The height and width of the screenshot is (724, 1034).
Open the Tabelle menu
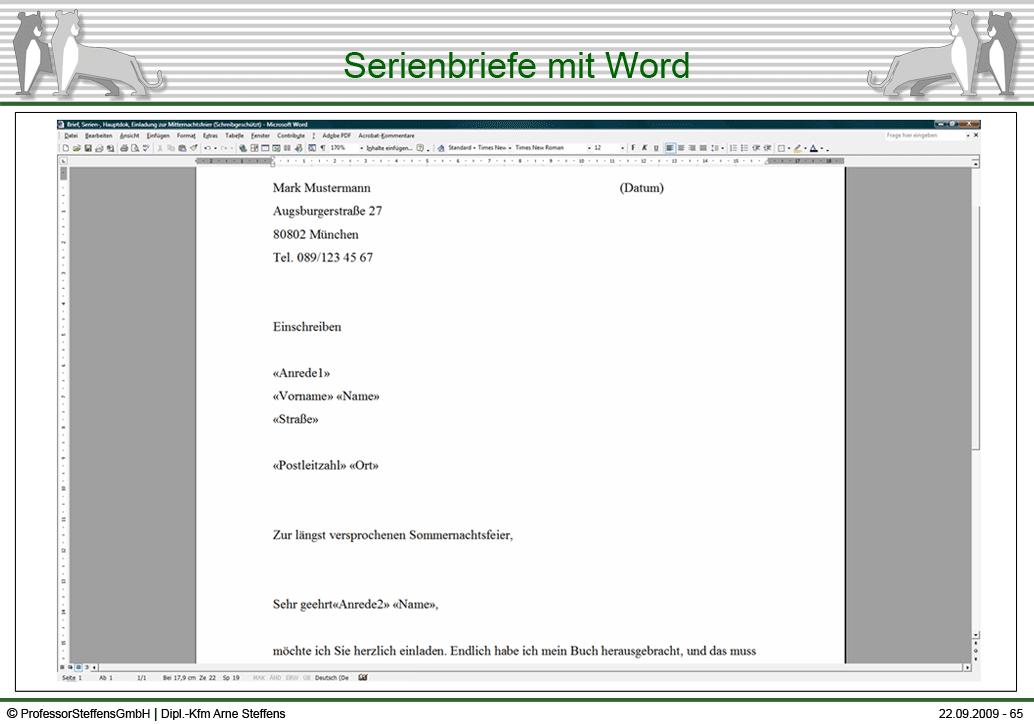click(234, 135)
